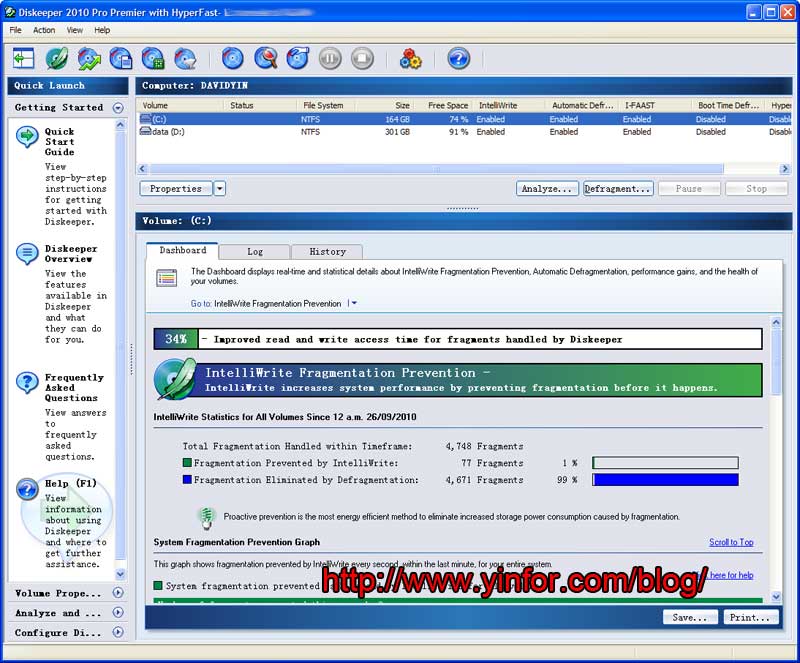Sort by the Size column header
The width and height of the screenshot is (800, 663).
[384, 105]
